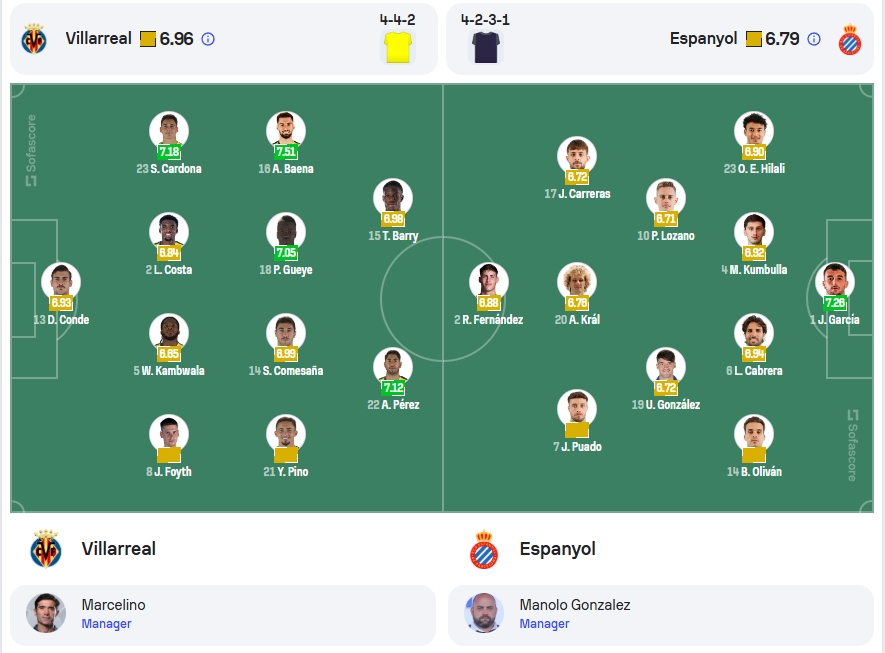Open J. Puado player avatar
The height and width of the screenshot is (653, 885).
pos(577,409)
